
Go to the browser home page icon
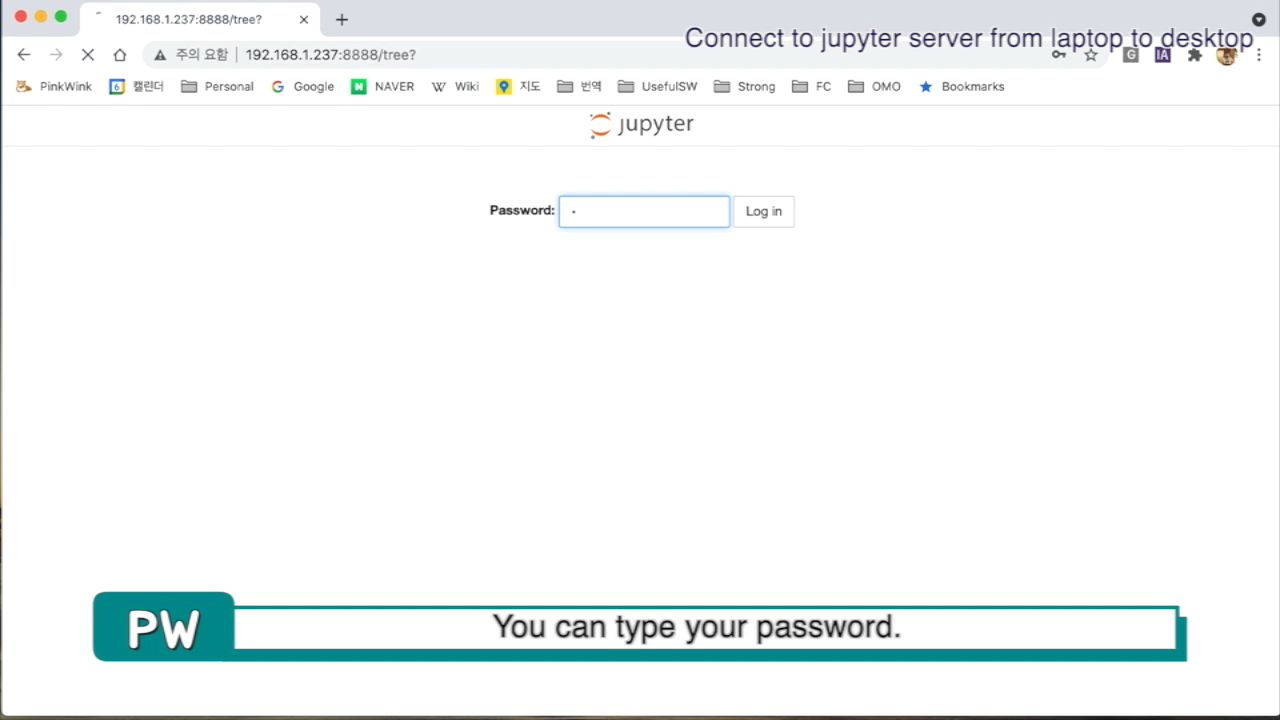[x=120, y=55]
